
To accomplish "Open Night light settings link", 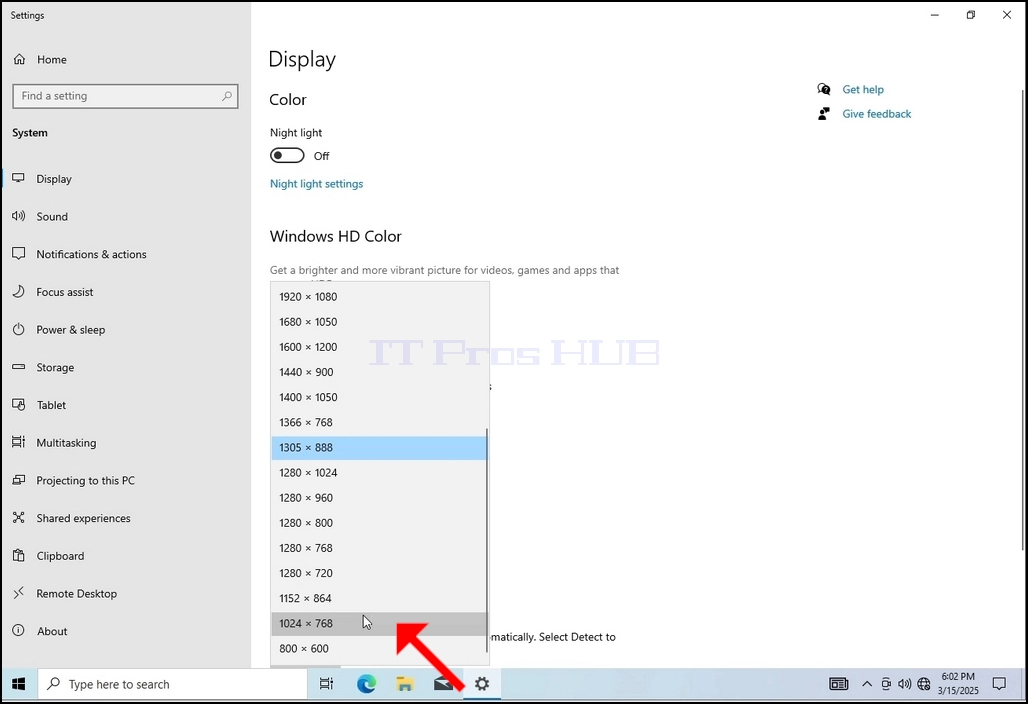I will pos(316,184).
